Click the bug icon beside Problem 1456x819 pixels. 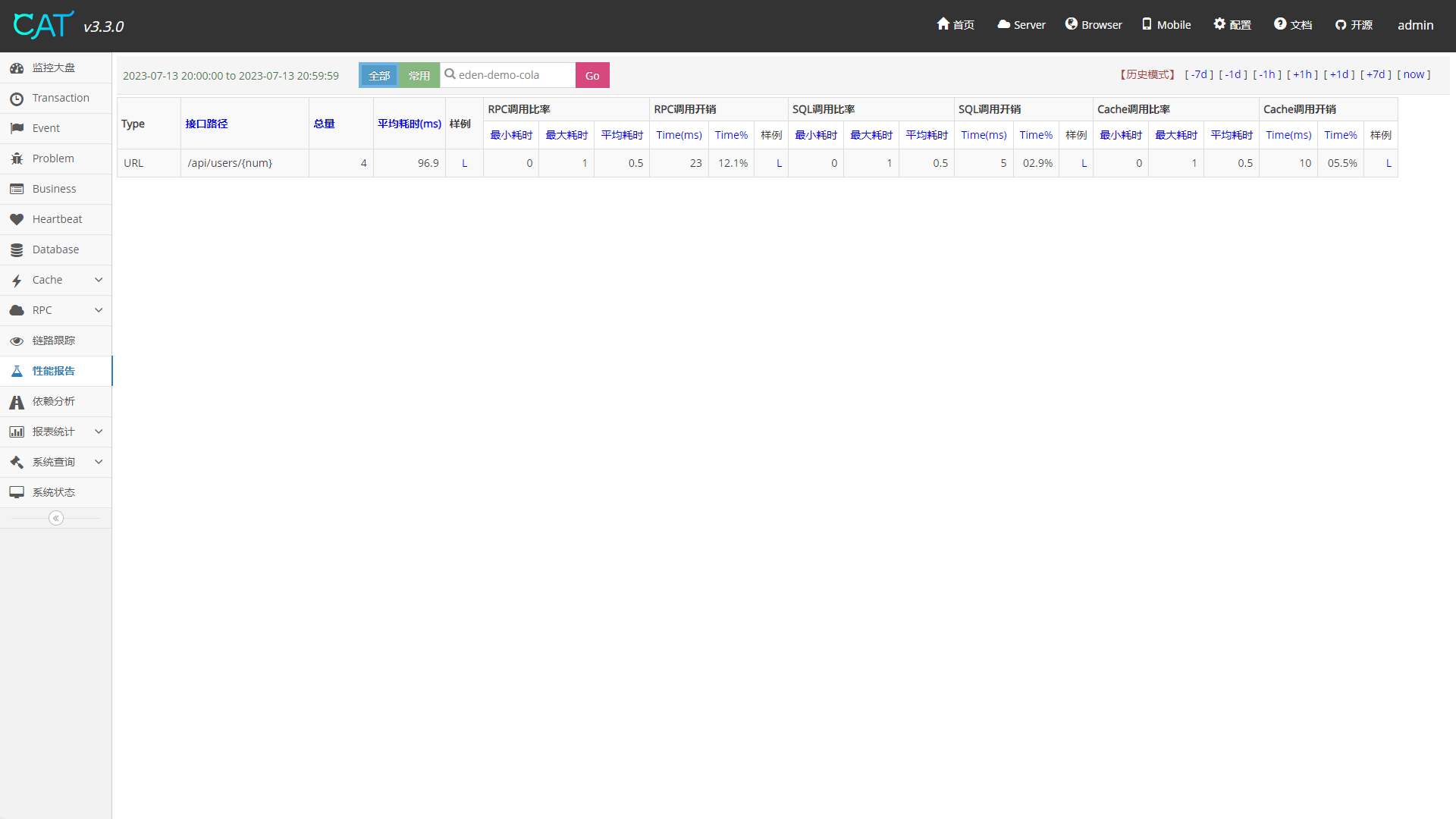(x=17, y=159)
